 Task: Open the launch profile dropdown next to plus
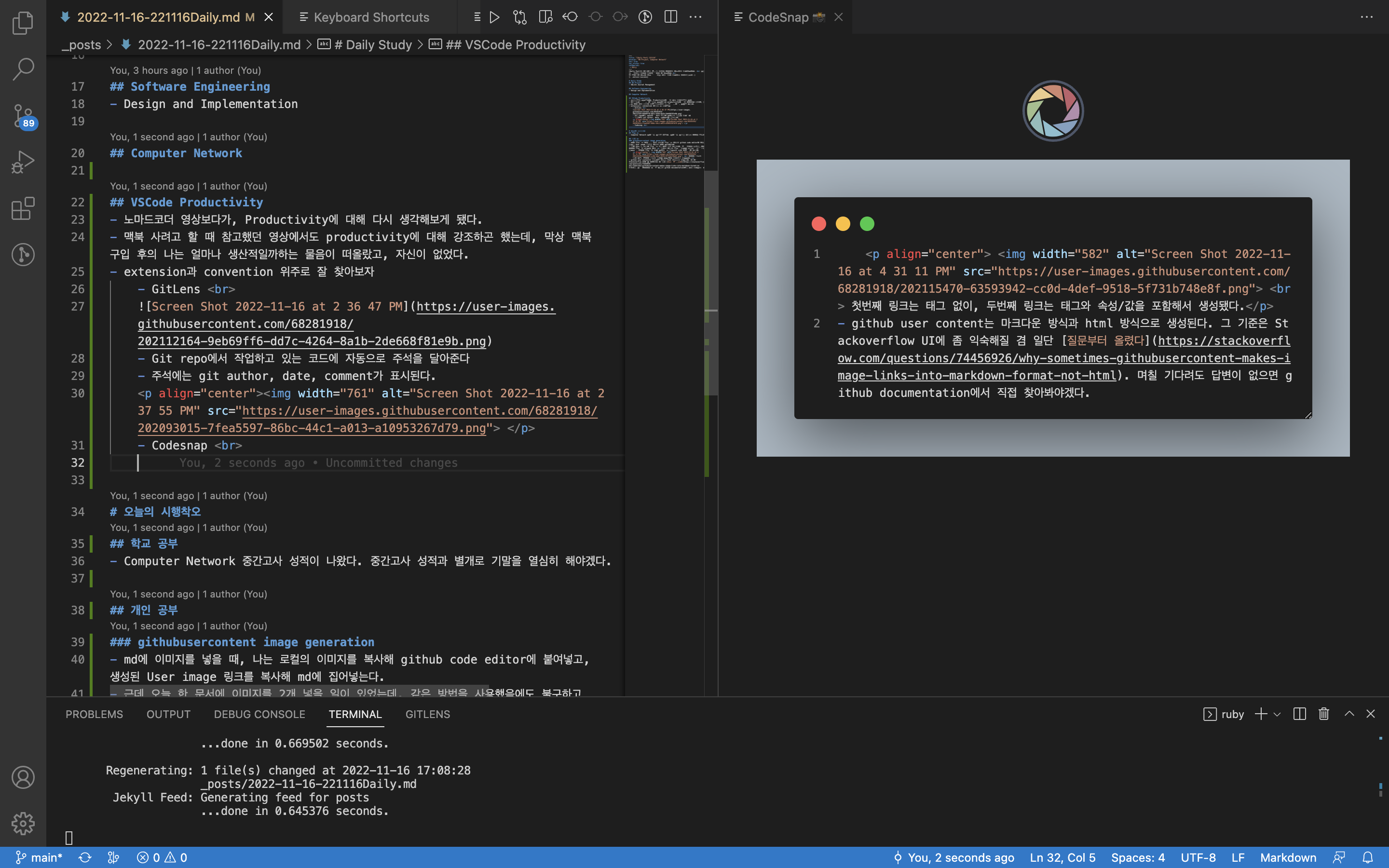click(1277, 714)
